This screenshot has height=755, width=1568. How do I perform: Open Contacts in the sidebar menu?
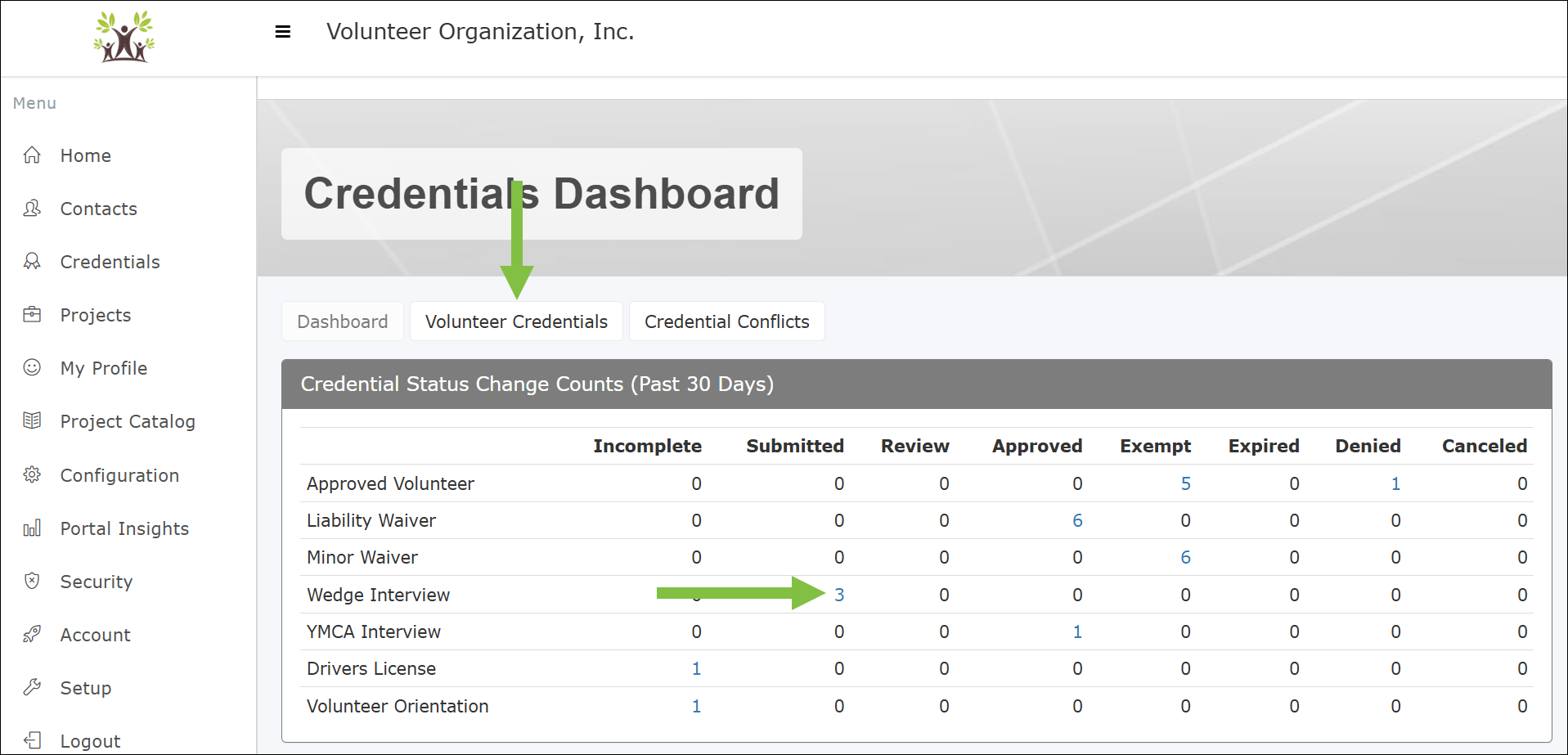tap(99, 209)
